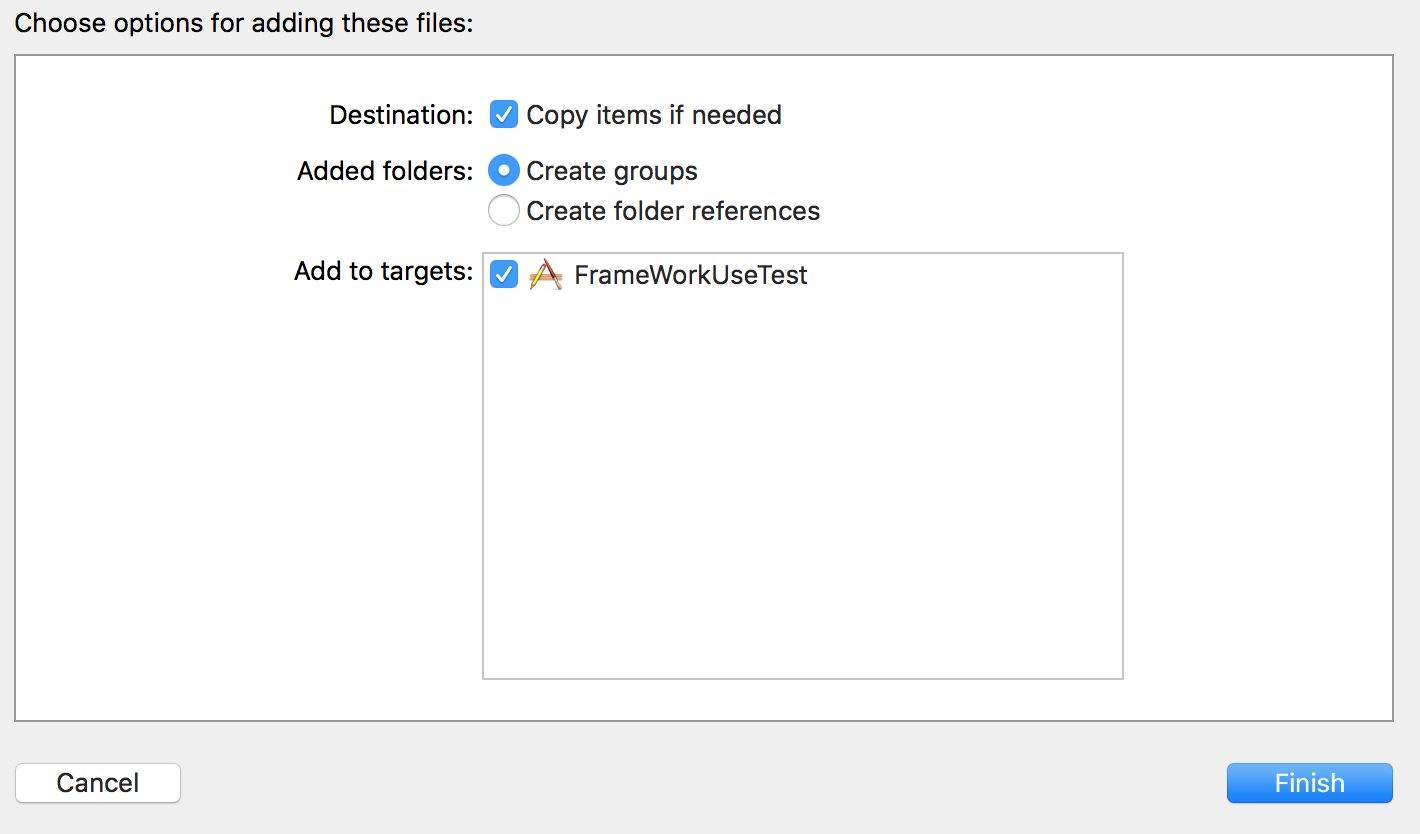The image size is (1420, 834).
Task: Click empty space inside the targets list
Action: pyautogui.click(x=802, y=480)
